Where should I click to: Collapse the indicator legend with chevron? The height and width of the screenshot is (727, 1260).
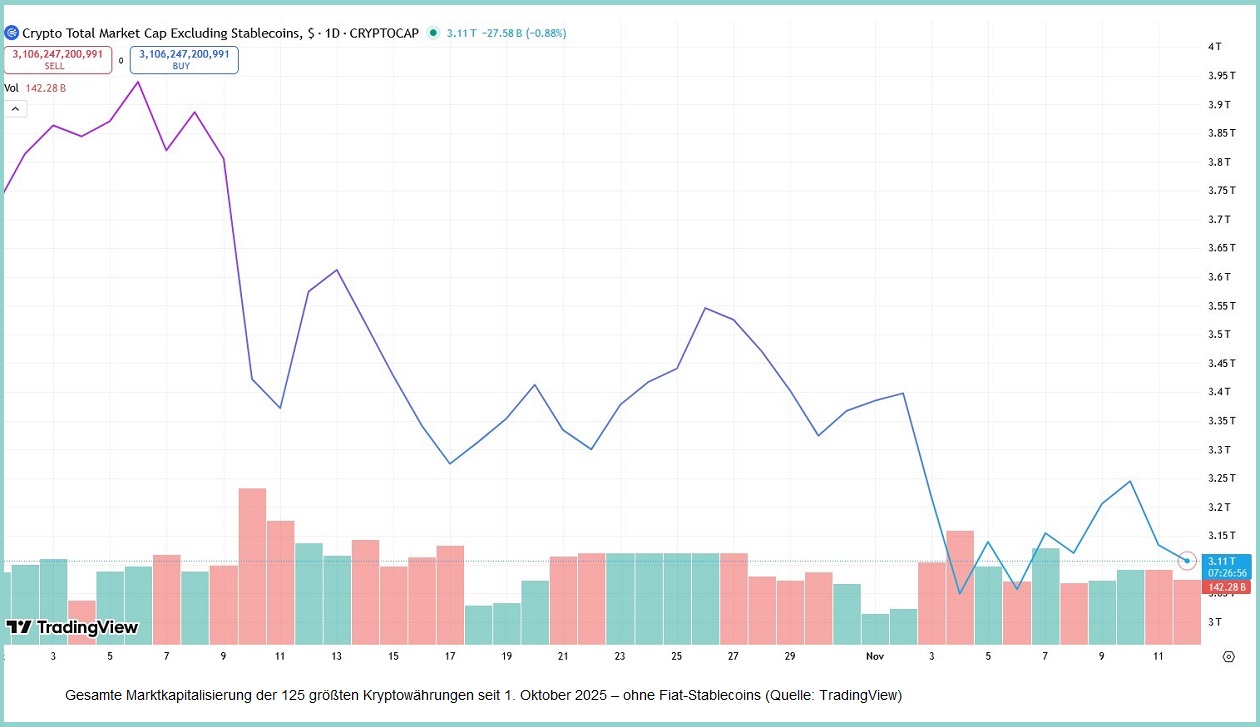click(15, 108)
